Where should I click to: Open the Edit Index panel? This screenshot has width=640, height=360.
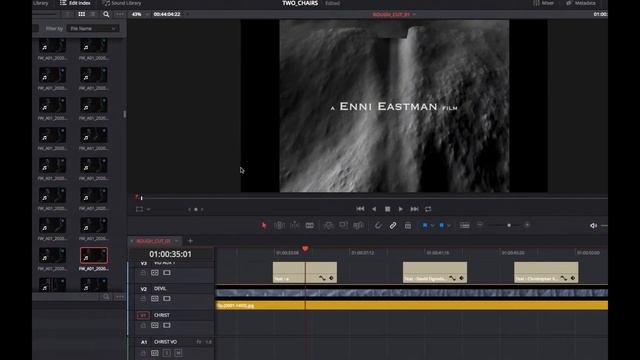pos(76,3)
